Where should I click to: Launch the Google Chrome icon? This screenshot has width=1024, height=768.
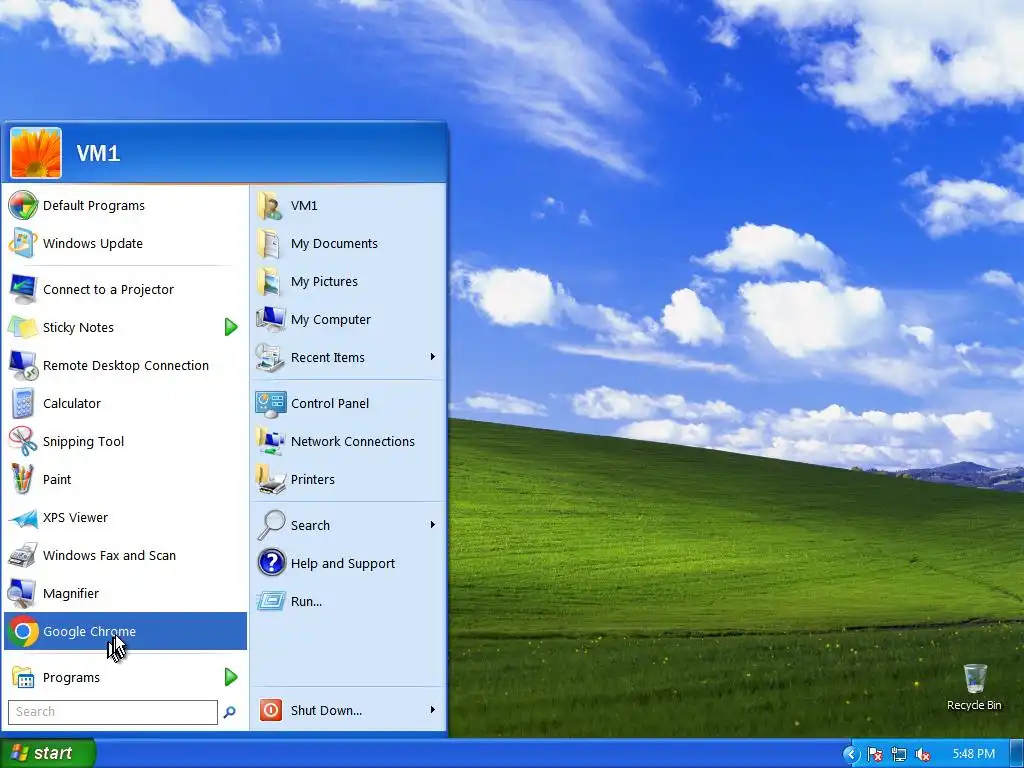click(x=23, y=631)
